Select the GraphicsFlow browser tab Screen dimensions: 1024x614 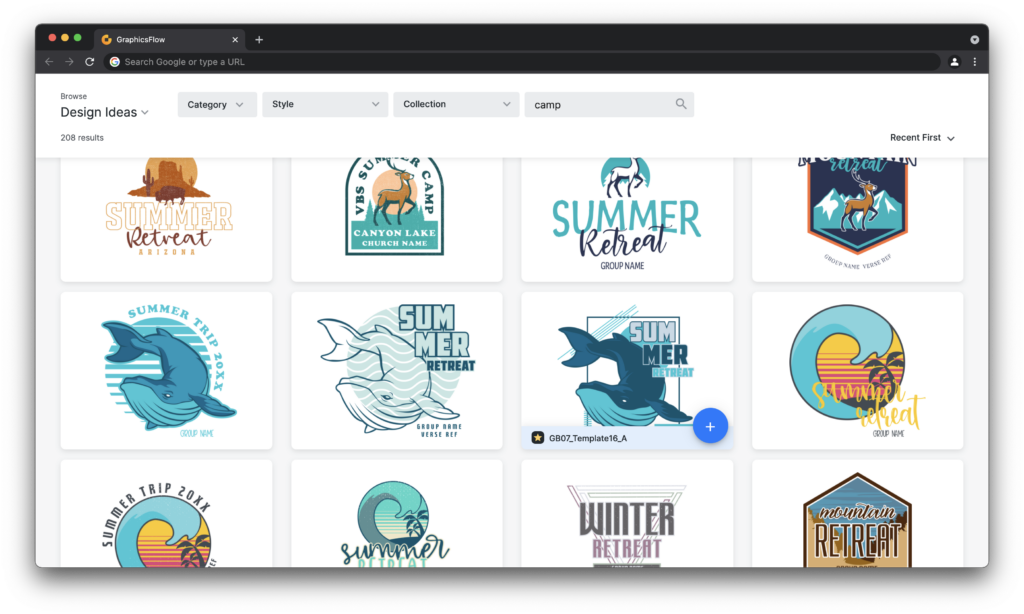(170, 40)
